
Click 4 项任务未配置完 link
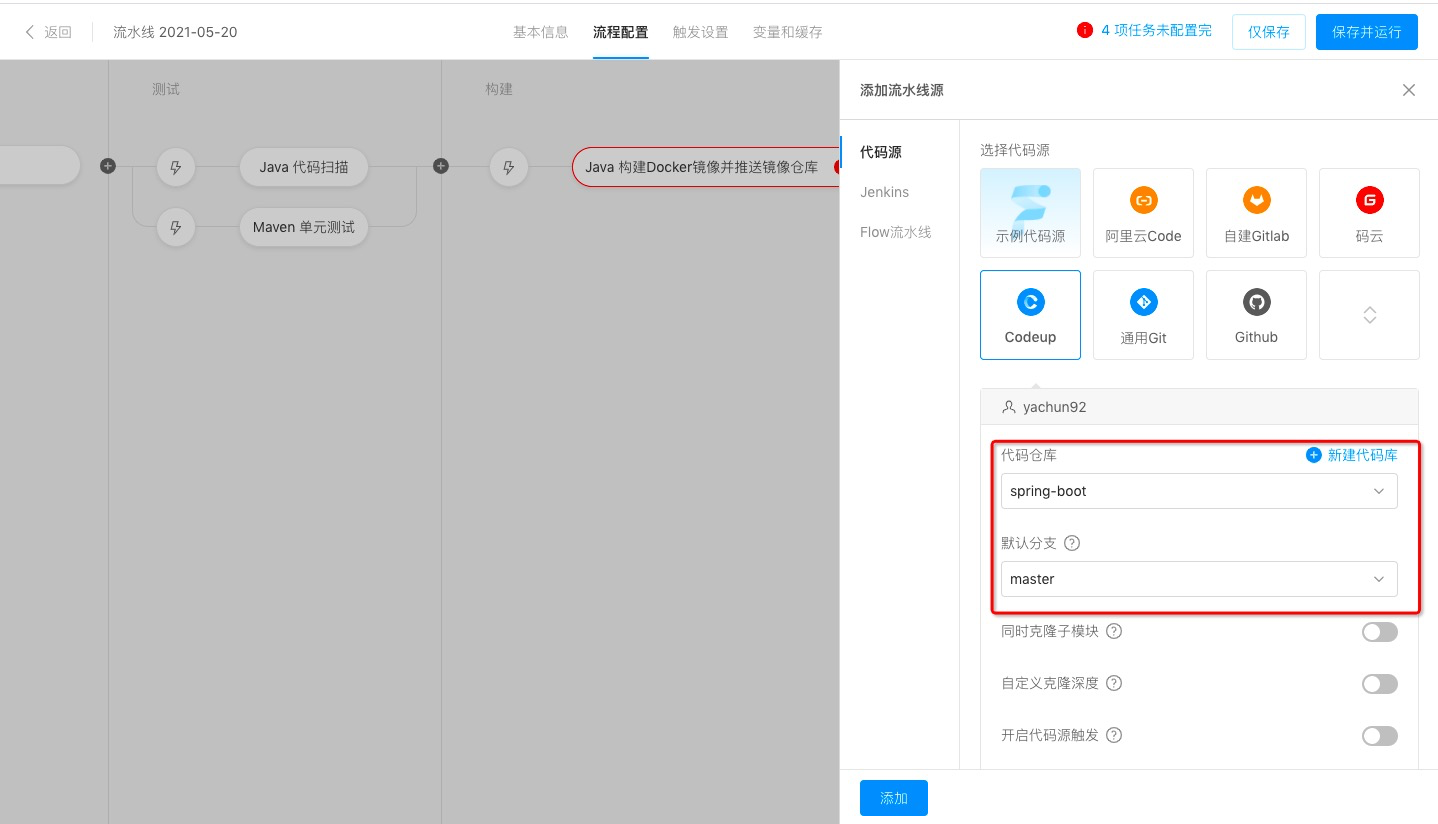pyautogui.click(x=1156, y=31)
